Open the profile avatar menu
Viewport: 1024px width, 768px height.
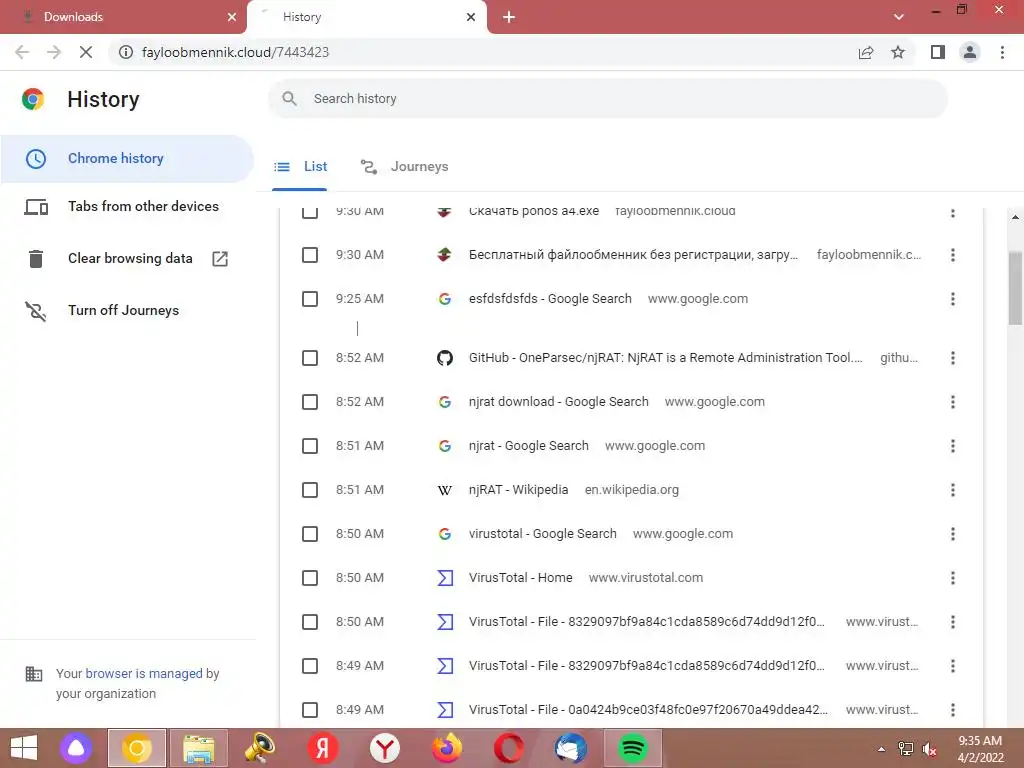coord(970,52)
